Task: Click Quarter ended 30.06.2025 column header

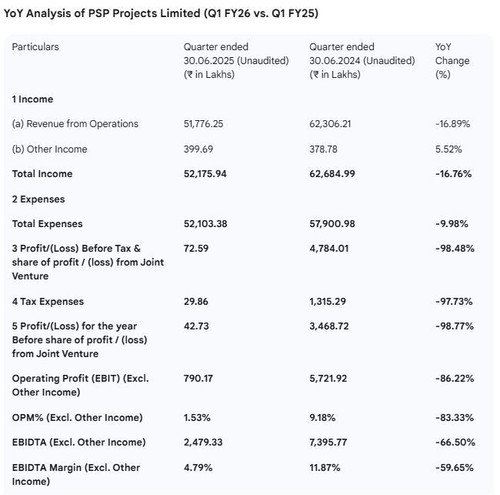Action: [236, 61]
